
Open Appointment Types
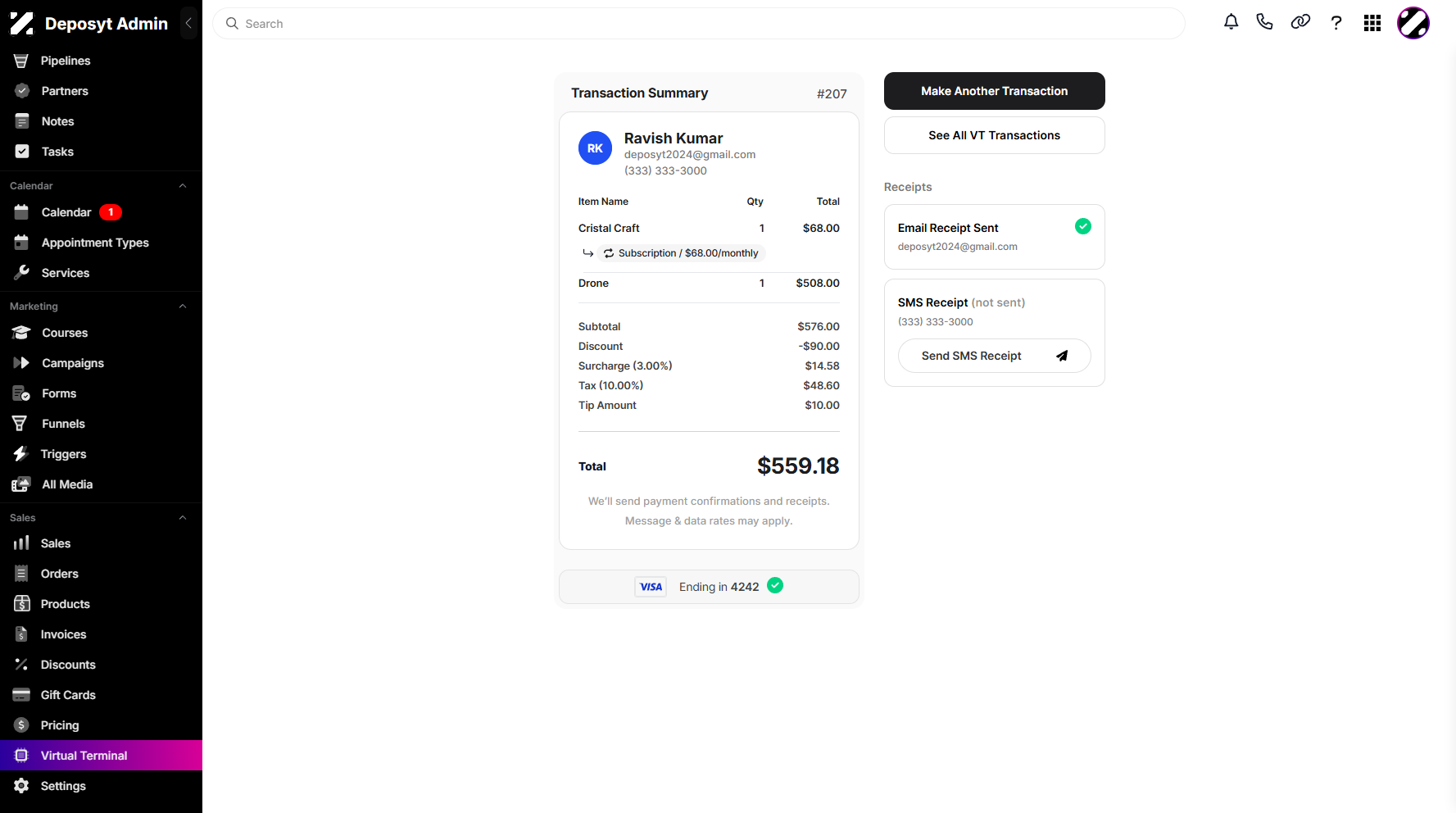tap(101, 243)
